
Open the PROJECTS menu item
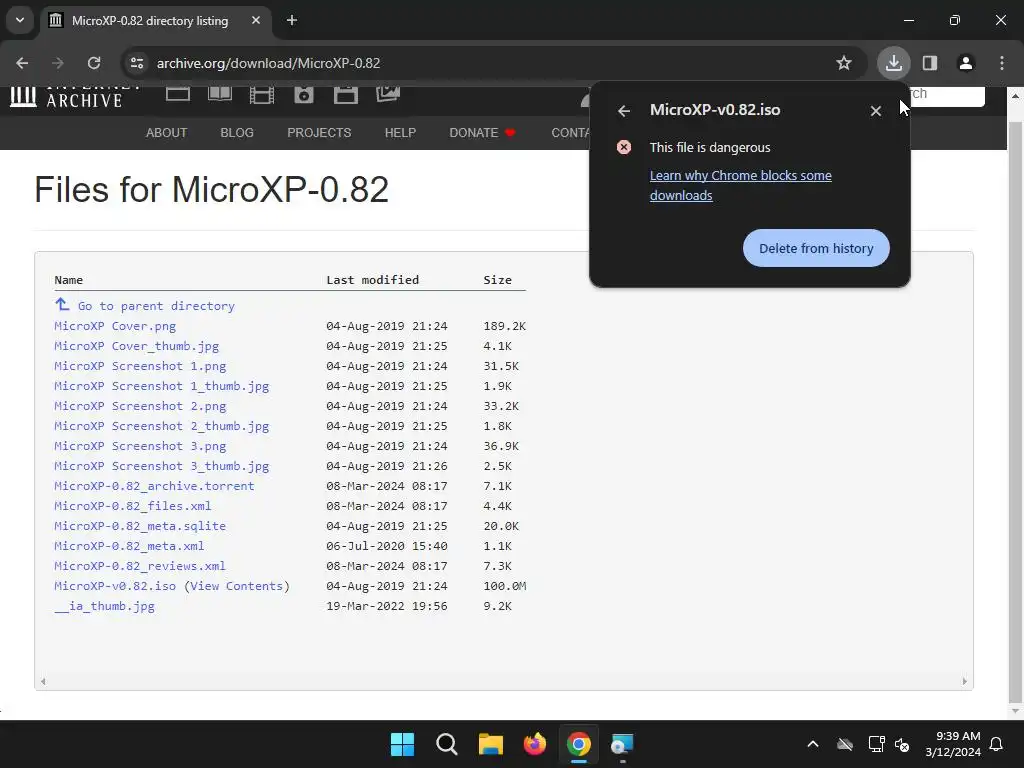(319, 133)
